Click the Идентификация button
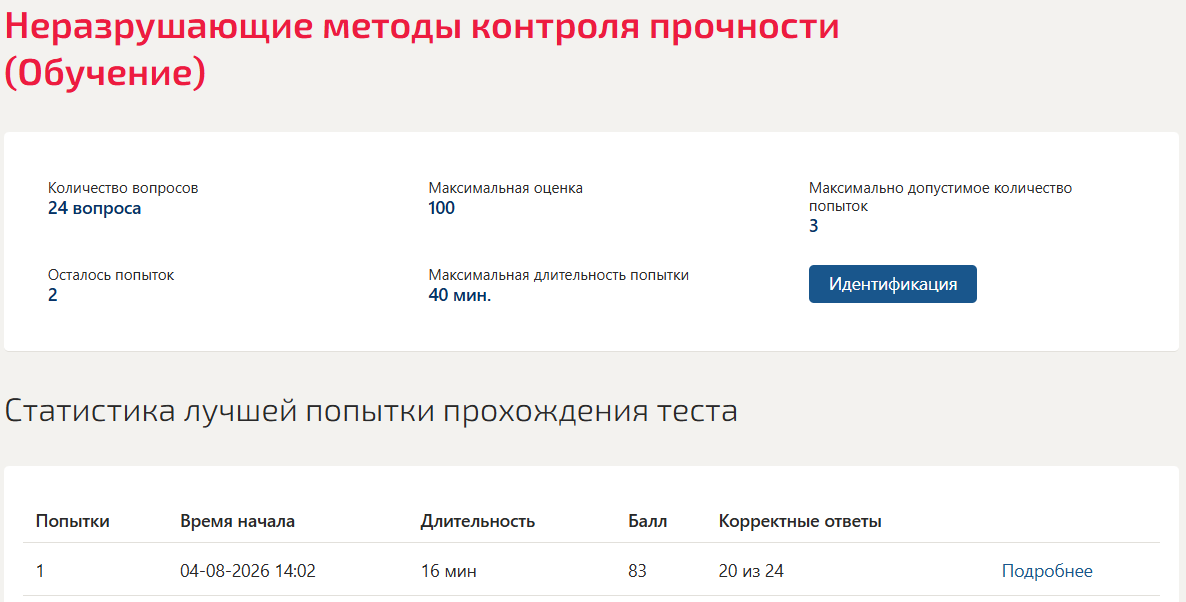 click(x=893, y=284)
